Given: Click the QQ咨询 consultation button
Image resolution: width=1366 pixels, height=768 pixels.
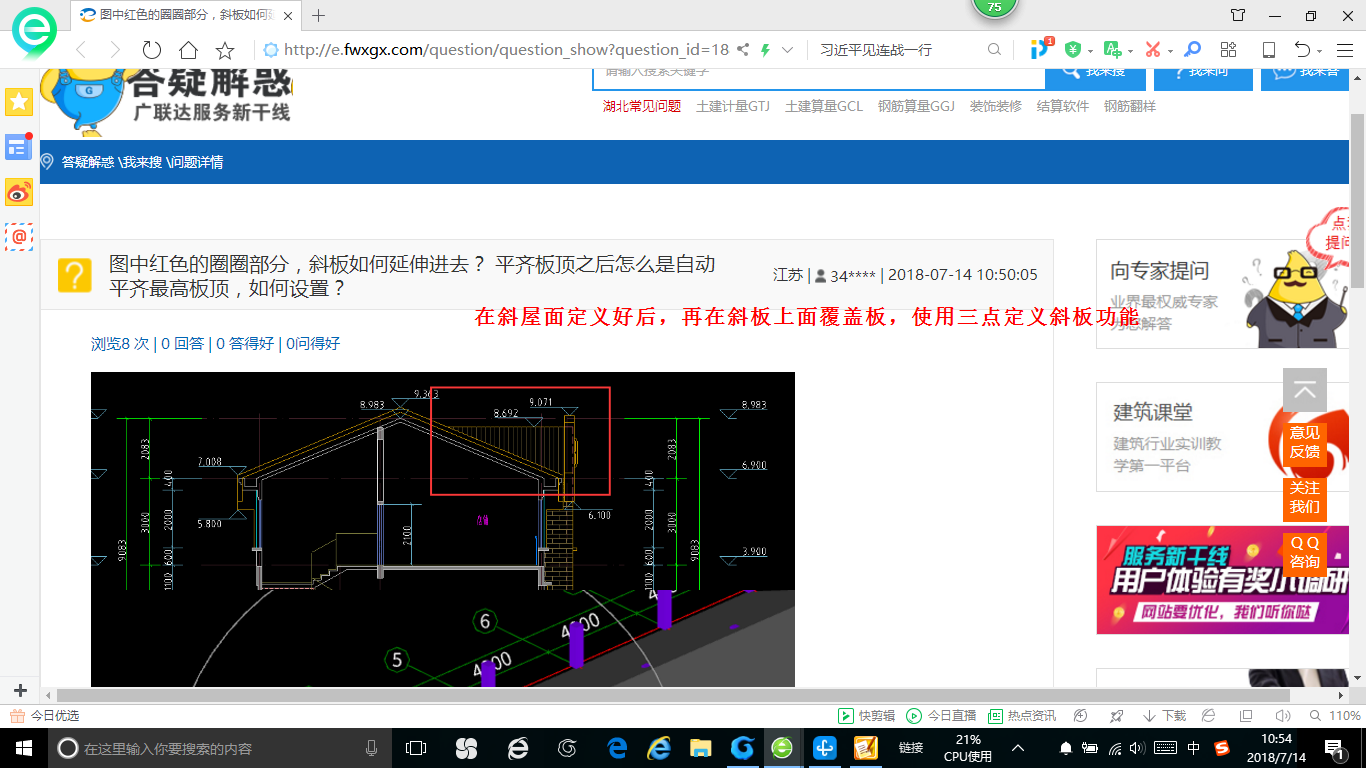Looking at the screenshot, I should tap(1305, 553).
